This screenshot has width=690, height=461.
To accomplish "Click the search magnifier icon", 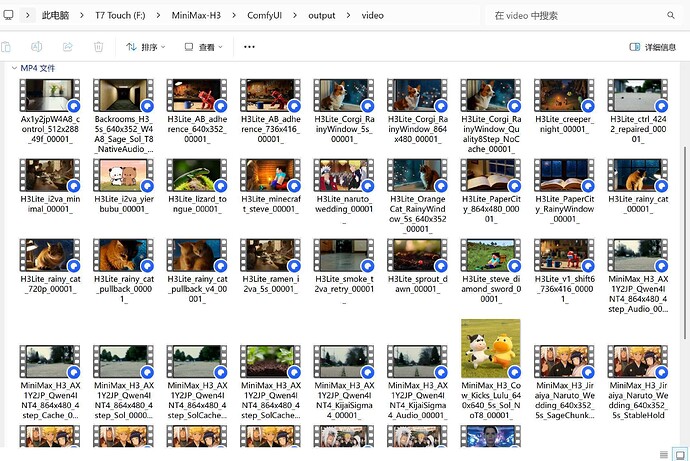I will tap(671, 15).
